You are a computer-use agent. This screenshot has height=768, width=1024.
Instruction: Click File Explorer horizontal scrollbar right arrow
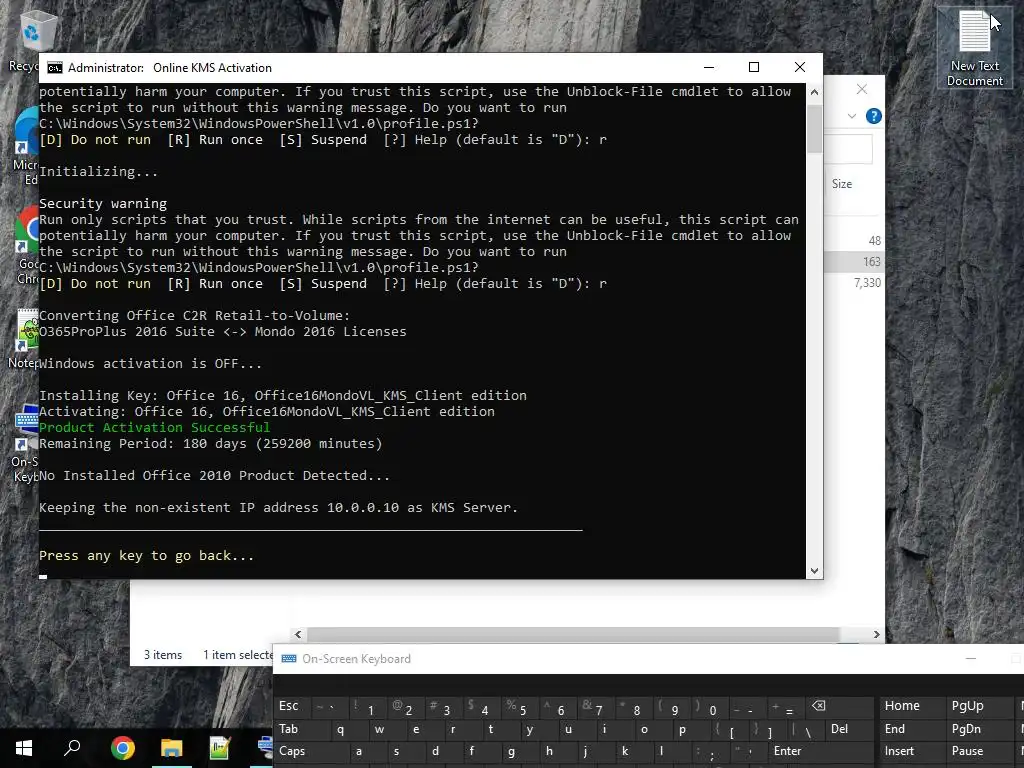[x=876, y=634]
